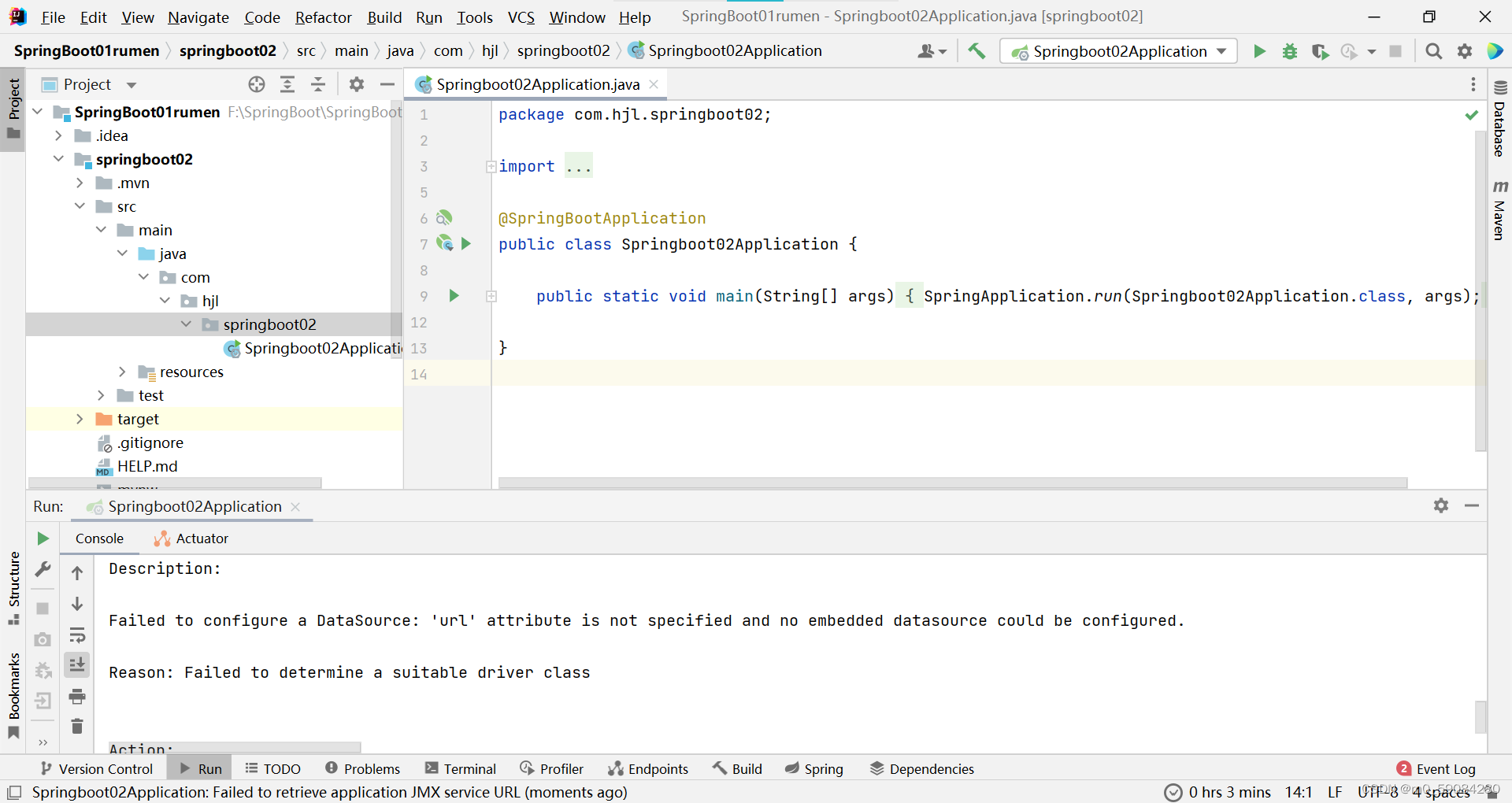Image resolution: width=1512 pixels, height=803 pixels.
Task: Run main method via gutter icon on line 9
Action: (454, 296)
